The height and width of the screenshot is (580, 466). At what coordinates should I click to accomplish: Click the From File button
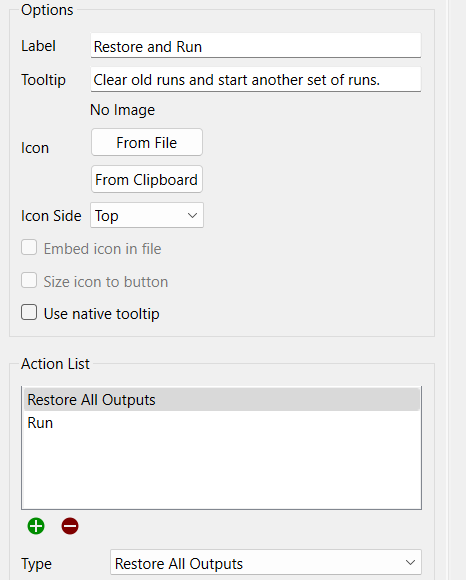pyautogui.click(x=147, y=142)
